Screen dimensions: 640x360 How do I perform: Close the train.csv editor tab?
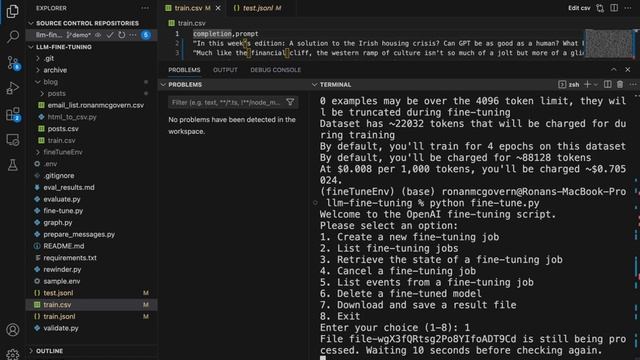coord(218,8)
